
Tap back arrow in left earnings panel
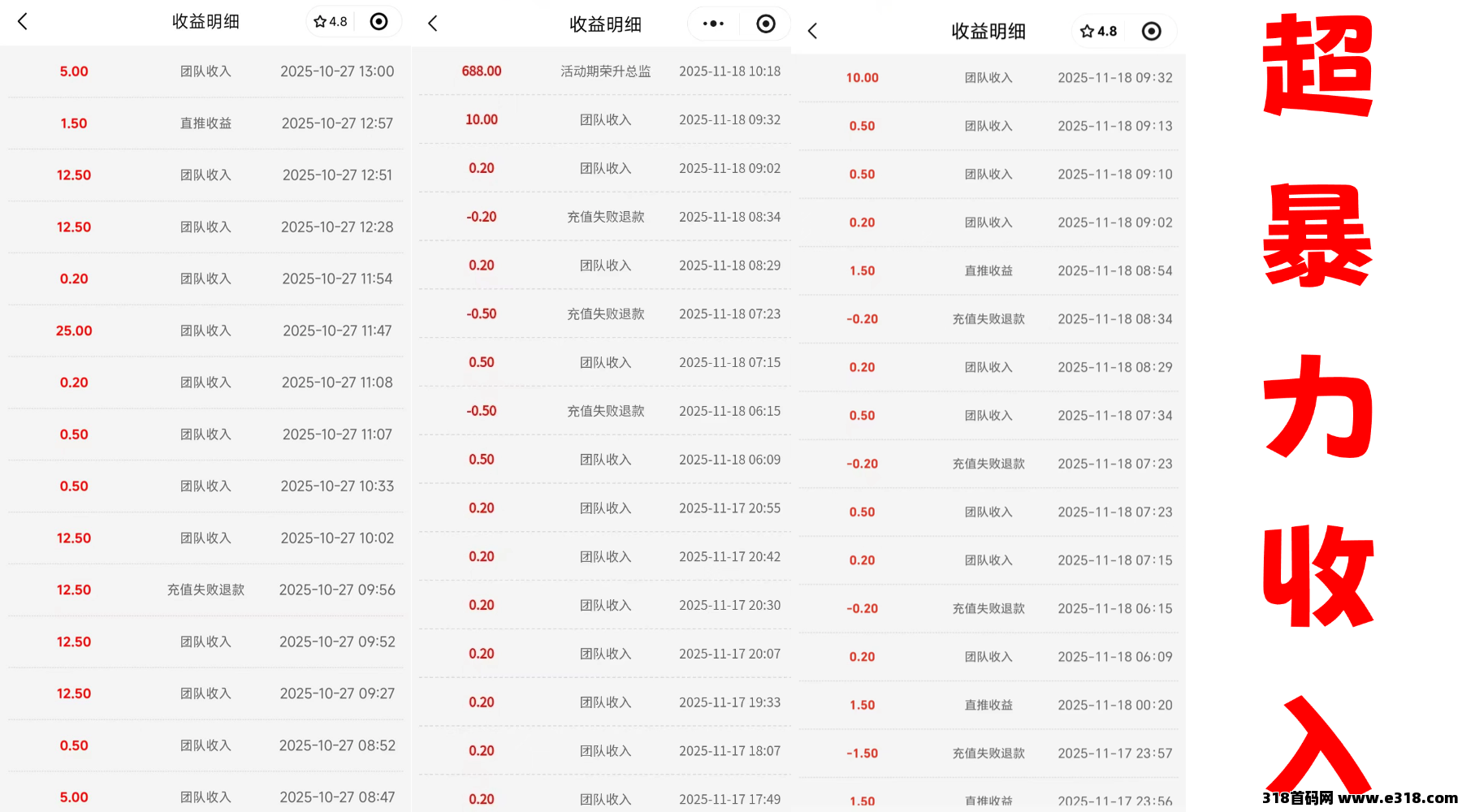tap(23, 22)
